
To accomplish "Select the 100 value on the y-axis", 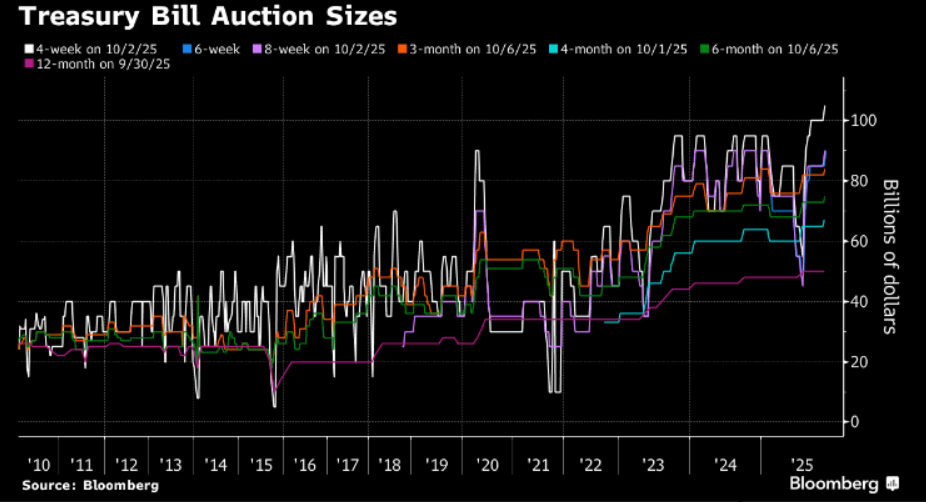I will (863, 120).
